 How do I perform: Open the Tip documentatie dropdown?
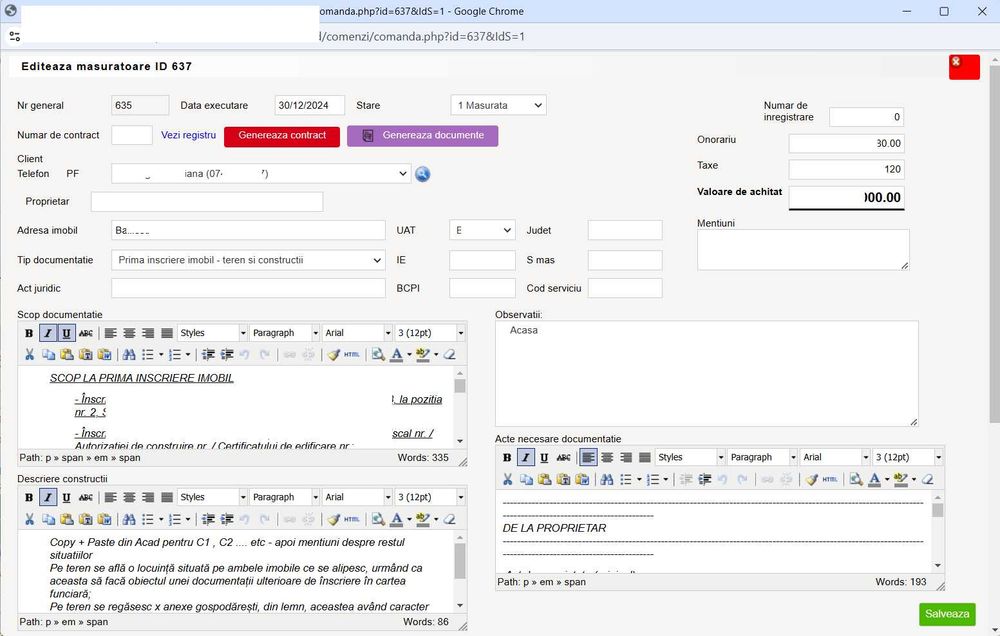[x=248, y=260]
